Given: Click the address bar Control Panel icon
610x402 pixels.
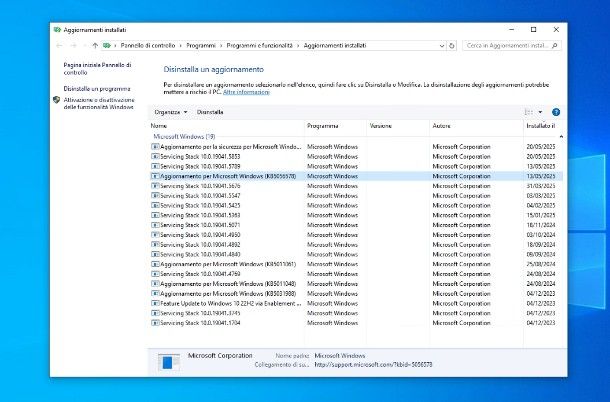Looking at the screenshot, I should pyautogui.click(x=107, y=46).
